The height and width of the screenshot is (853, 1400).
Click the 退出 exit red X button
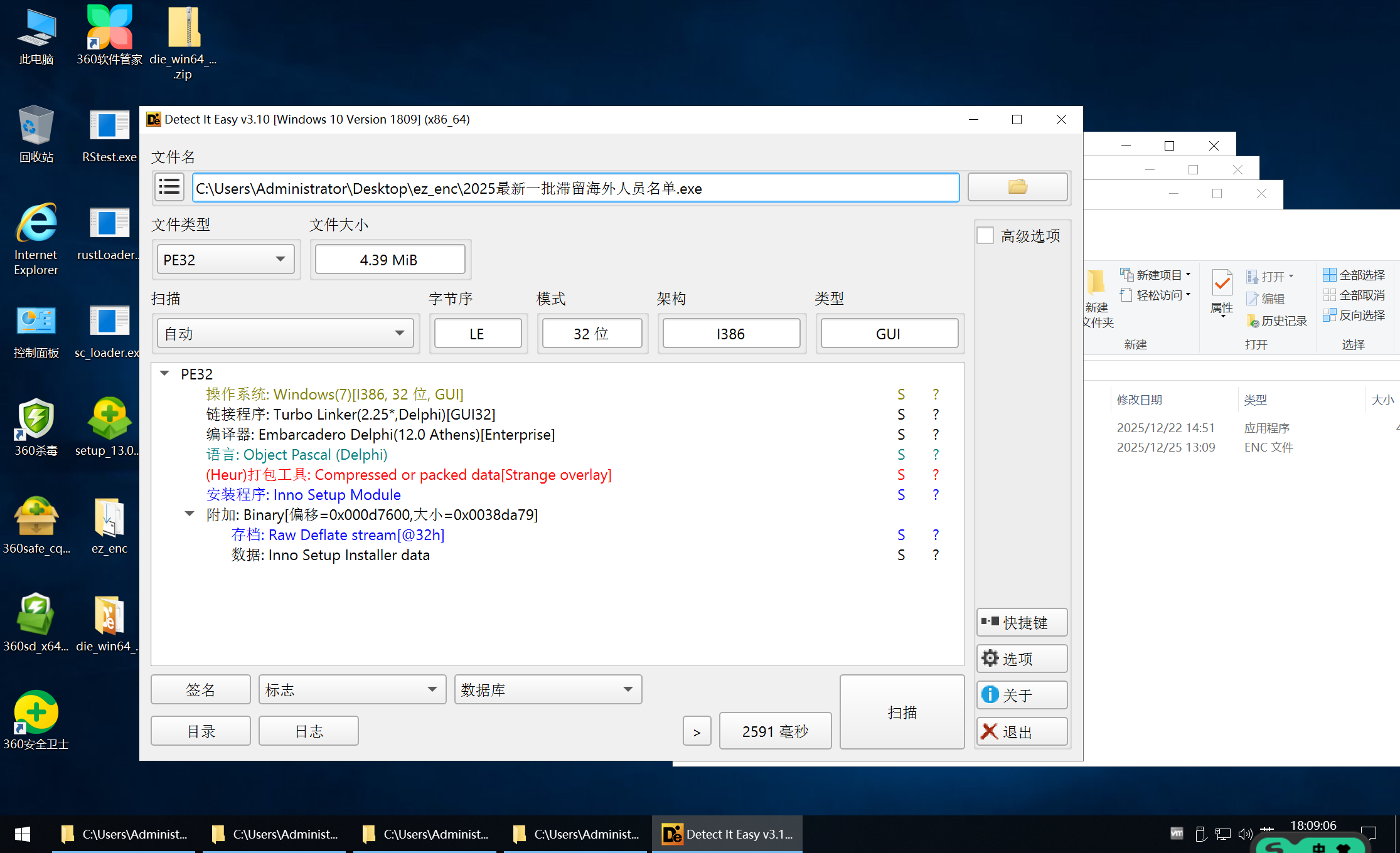(1022, 731)
